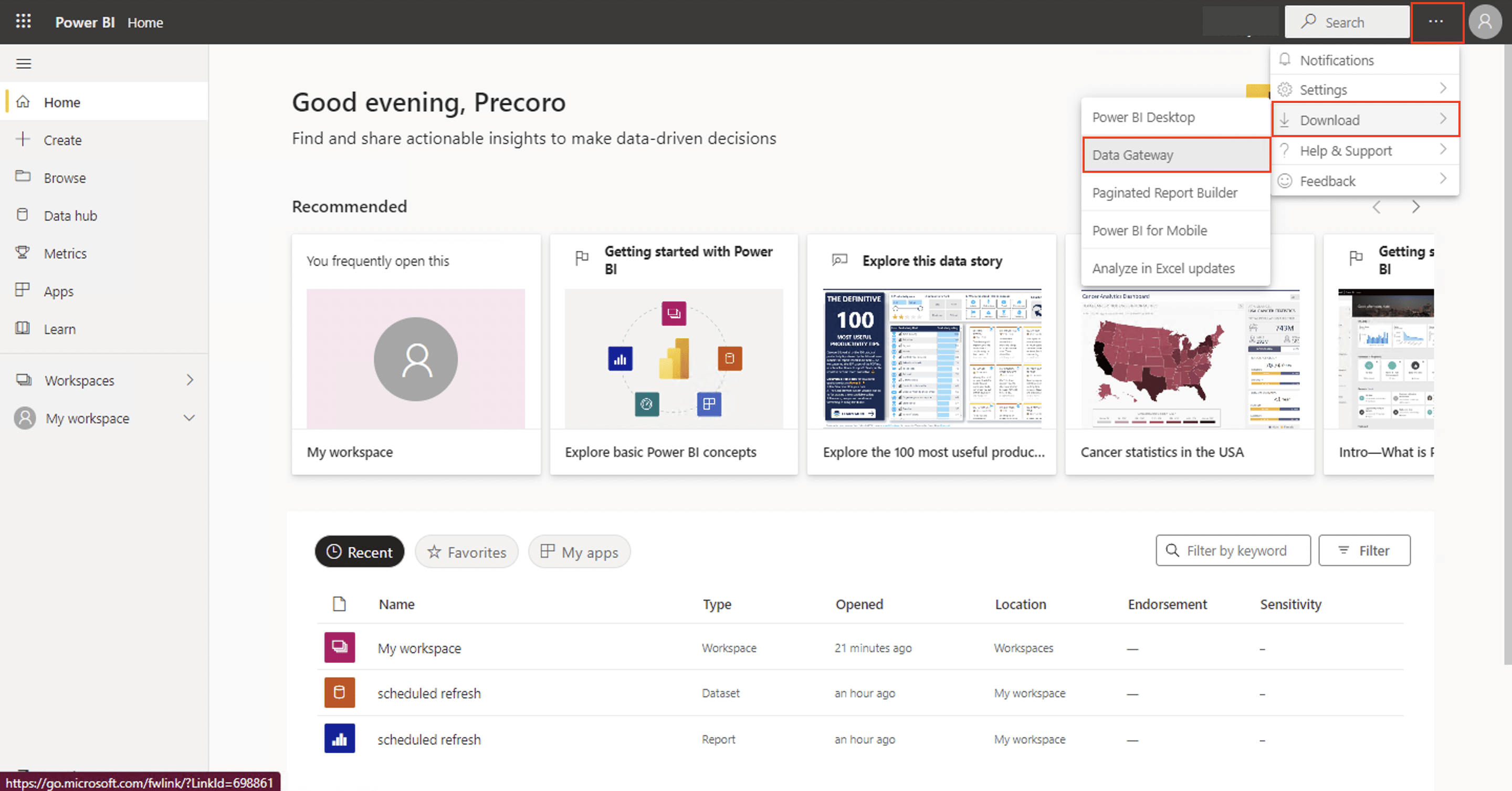Click the Opened column header
Image resolution: width=1512 pixels, height=791 pixels.
[x=859, y=603]
